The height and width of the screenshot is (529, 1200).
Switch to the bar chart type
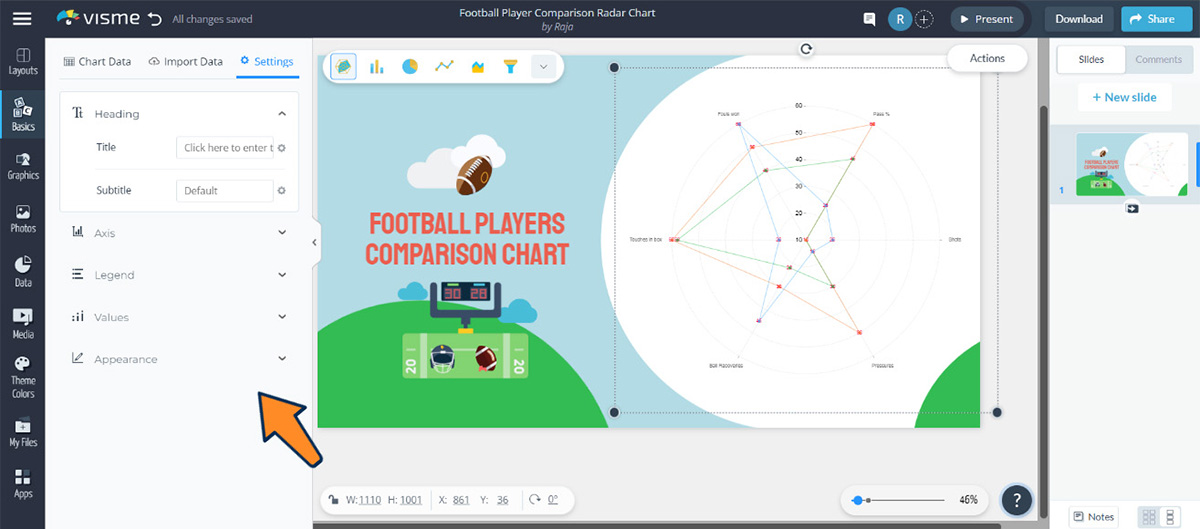[377, 67]
